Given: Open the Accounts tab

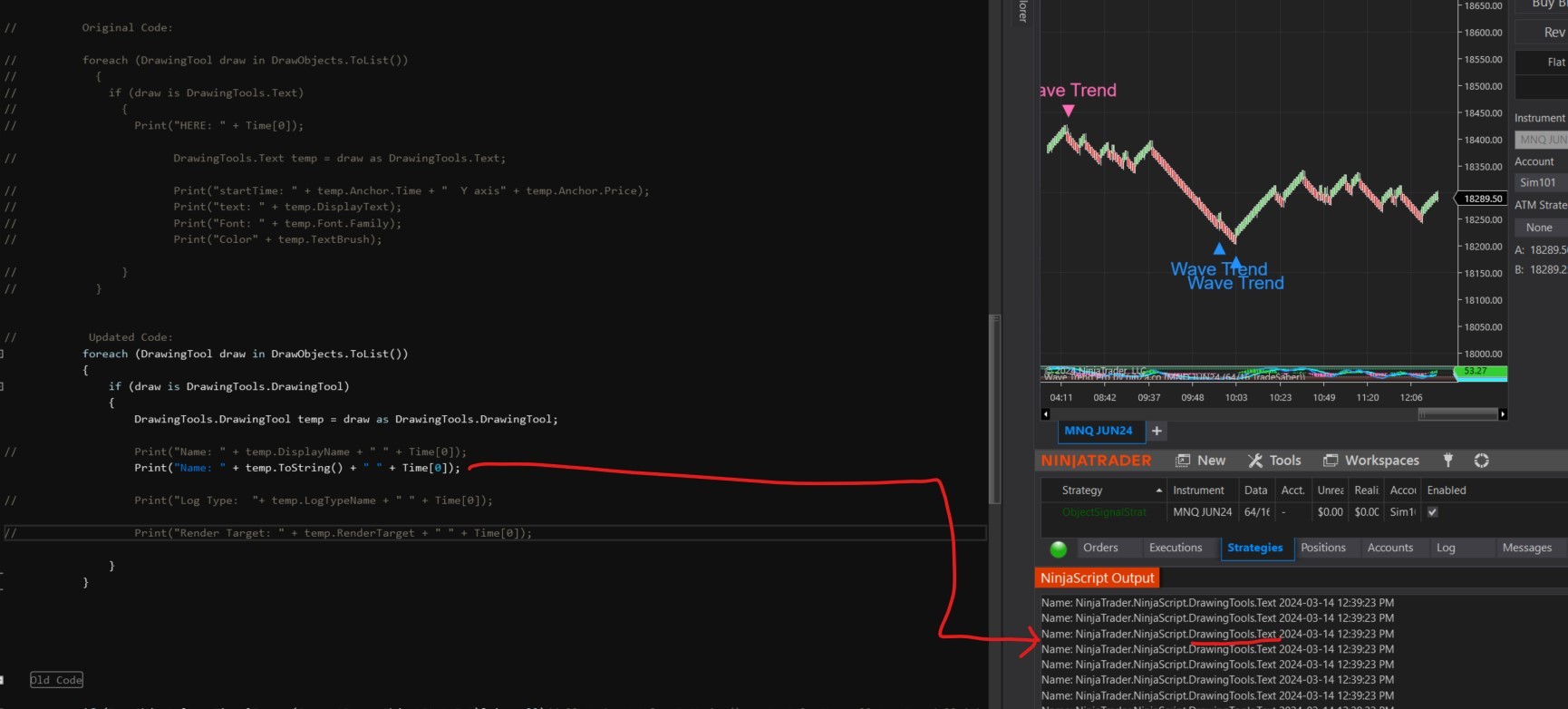Looking at the screenshot, I should (1390, 548).
